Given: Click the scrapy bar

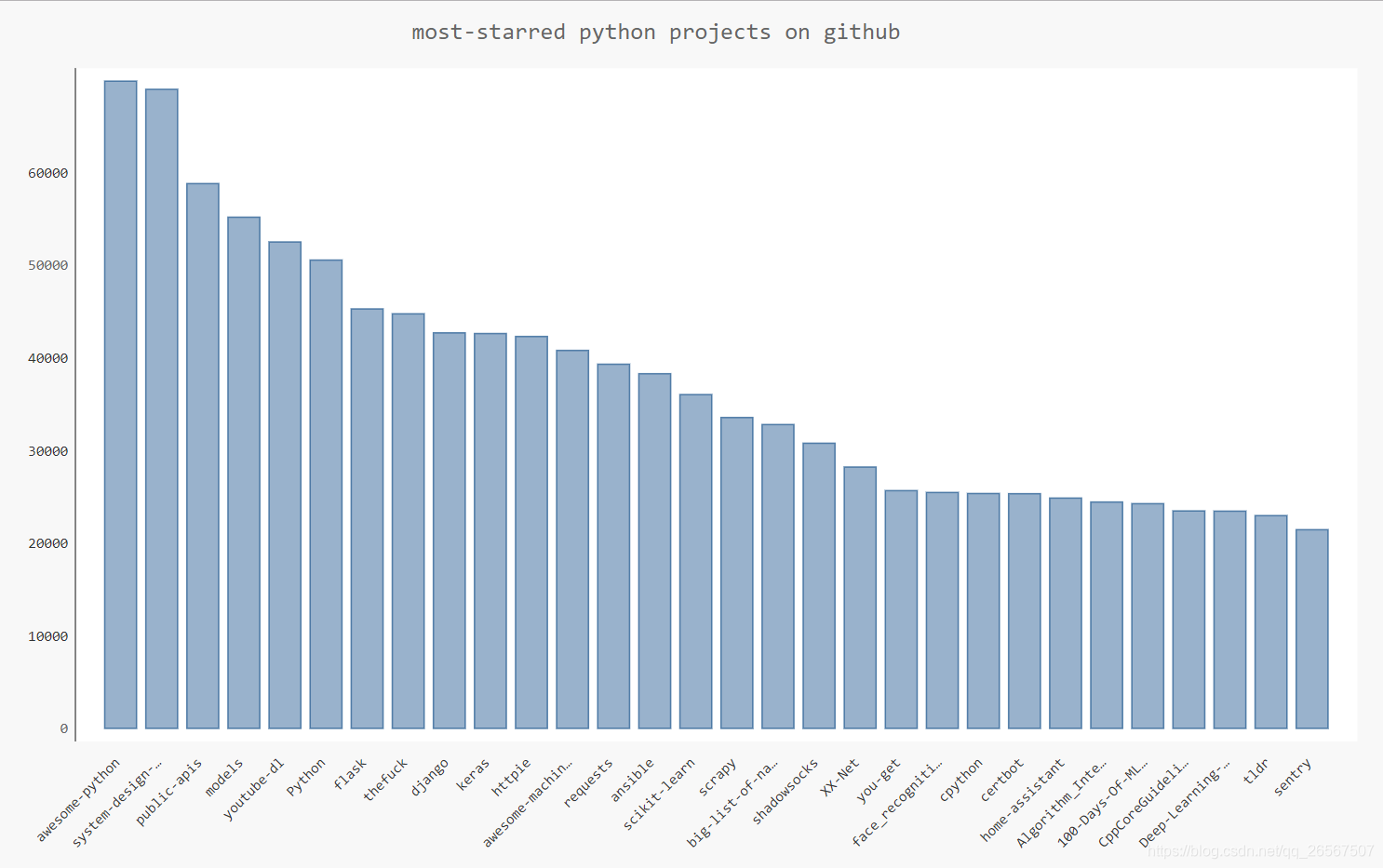Looking at the screenshot, I should (737, 573).
